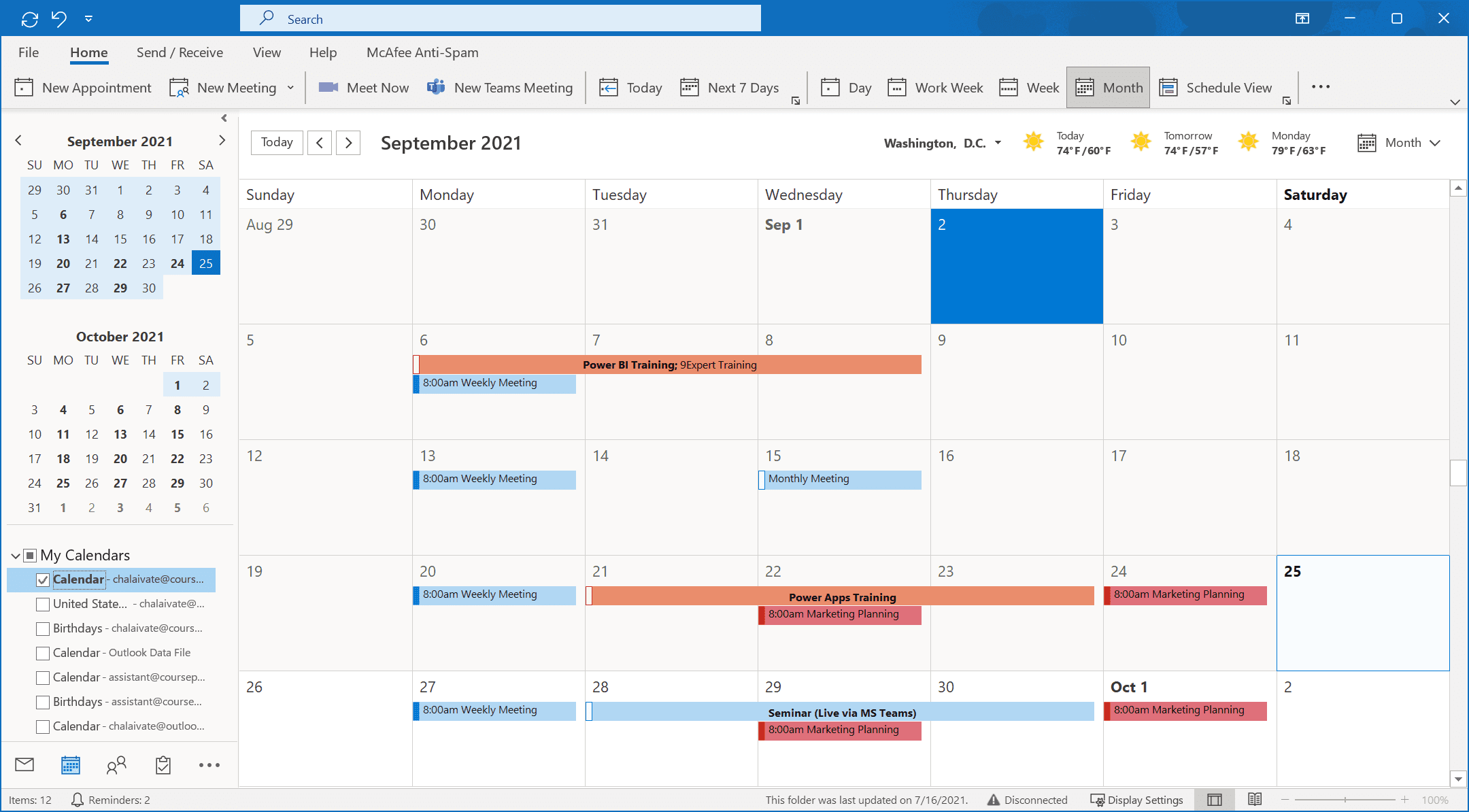Click the Today button above the calendar
The width and height of the screenshot is (1469, 812).
click(276, 142)
